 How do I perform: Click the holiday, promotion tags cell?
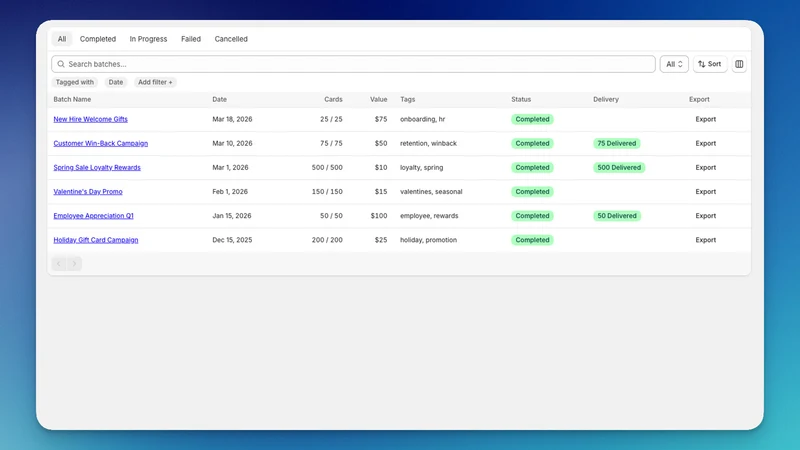[429, 240]
